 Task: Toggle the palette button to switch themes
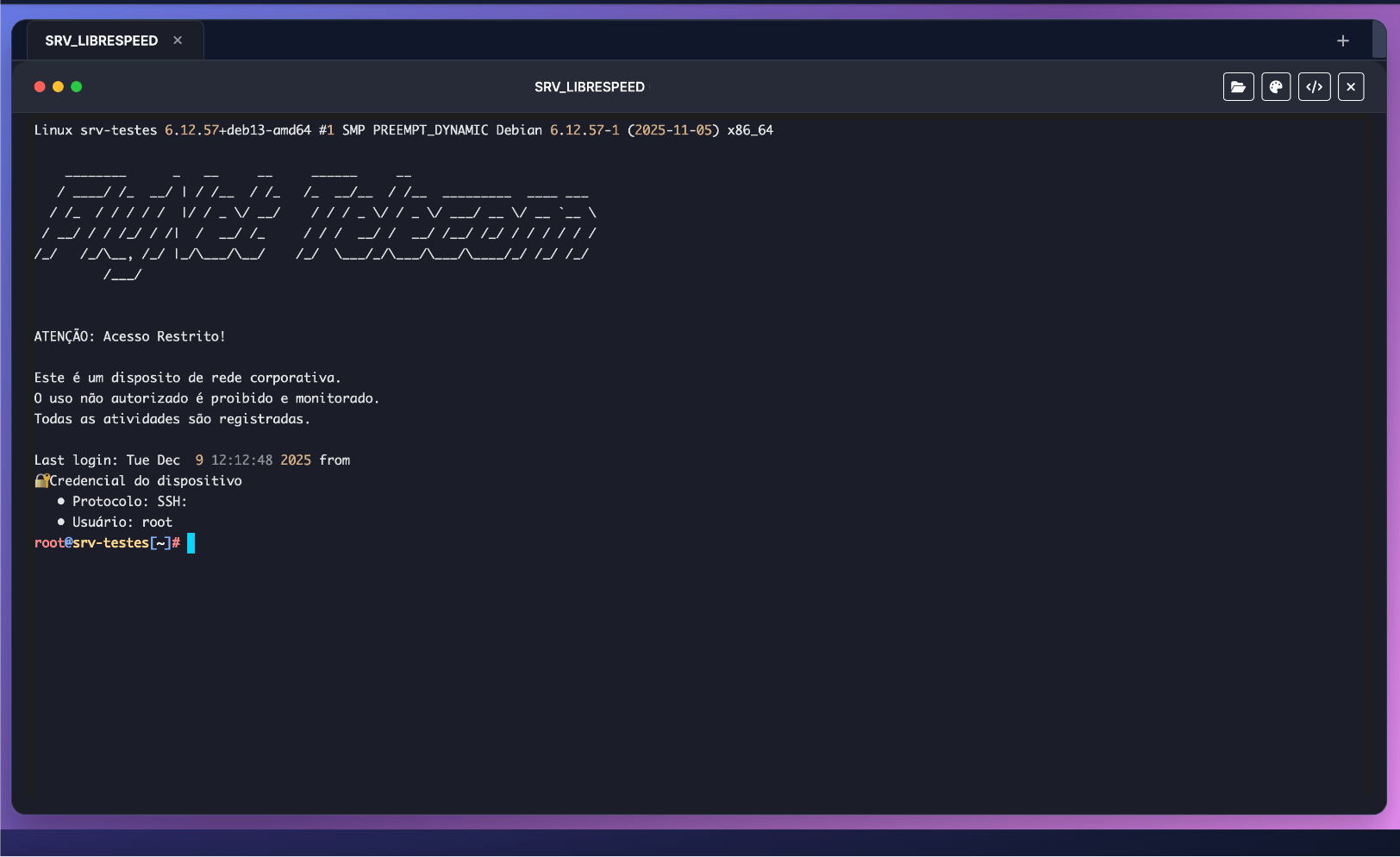[x=1276, y=86]
